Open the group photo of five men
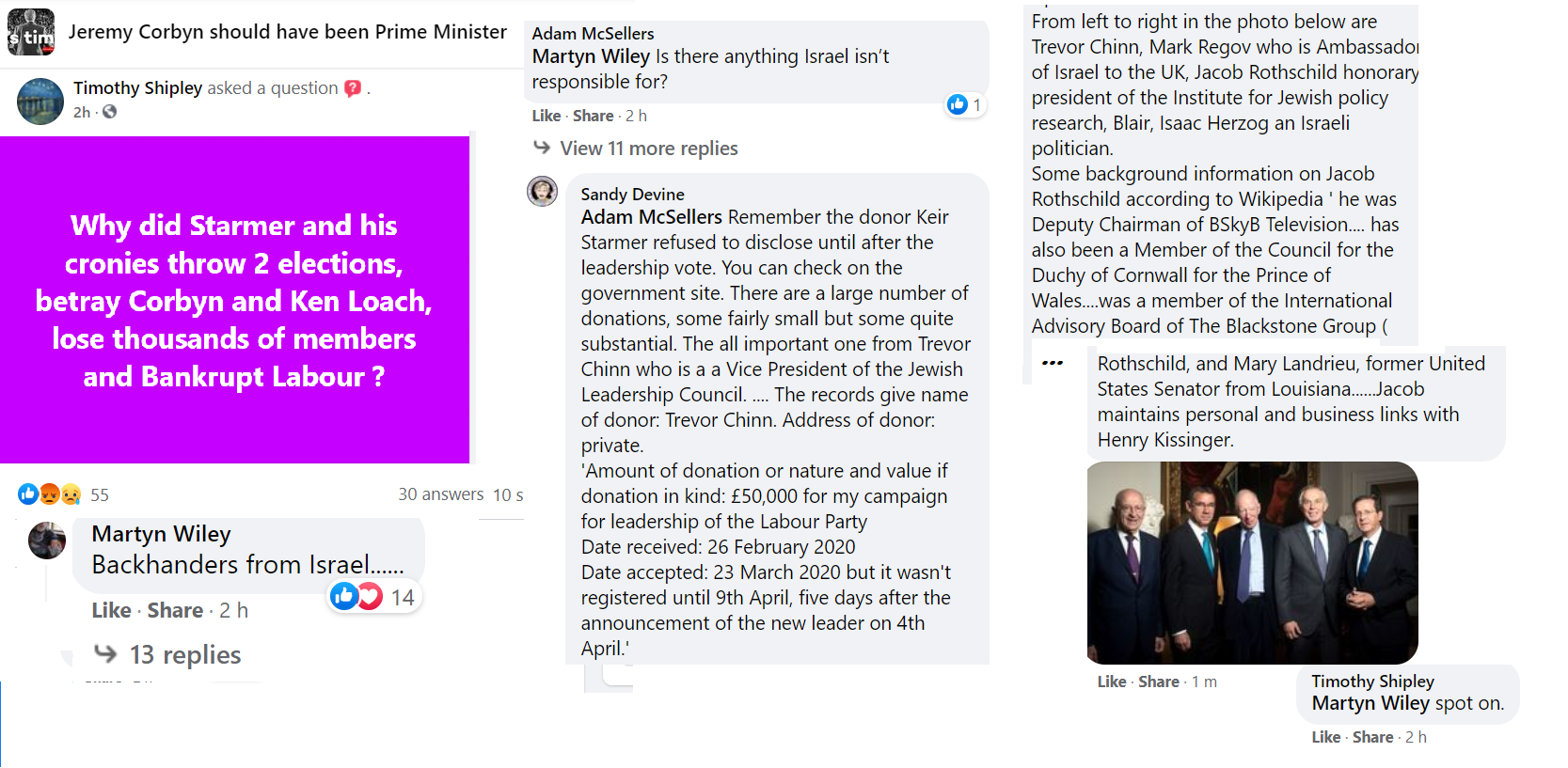This screenshot has height=768, width=1568. (x=1252, y=562)
